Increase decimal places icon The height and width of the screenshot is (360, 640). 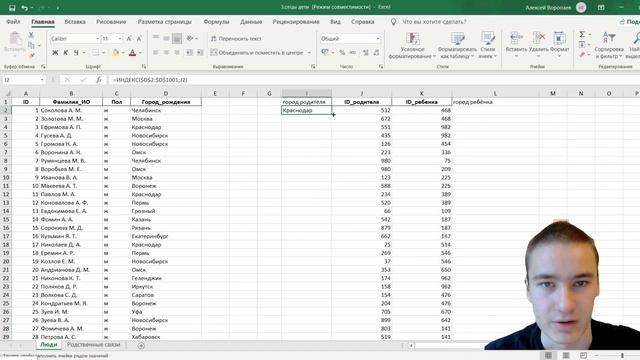tap(365, 53)
